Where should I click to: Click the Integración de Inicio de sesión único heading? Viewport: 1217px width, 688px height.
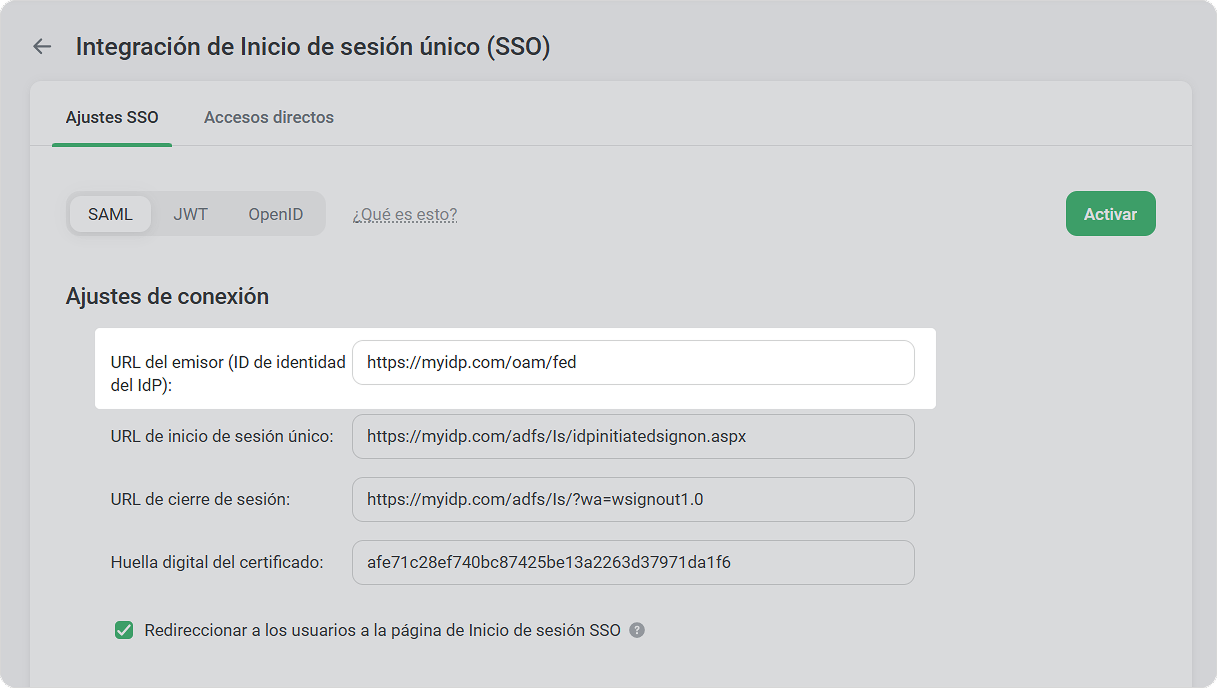313,46
